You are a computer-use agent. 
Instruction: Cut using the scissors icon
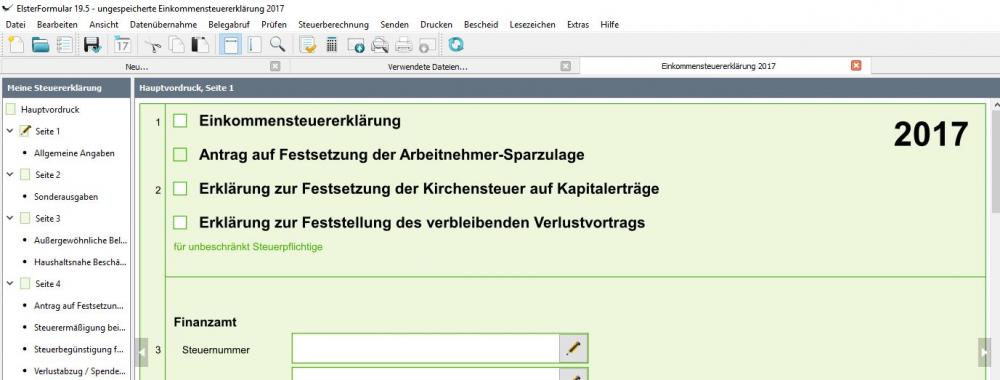(x=153, y=45)
